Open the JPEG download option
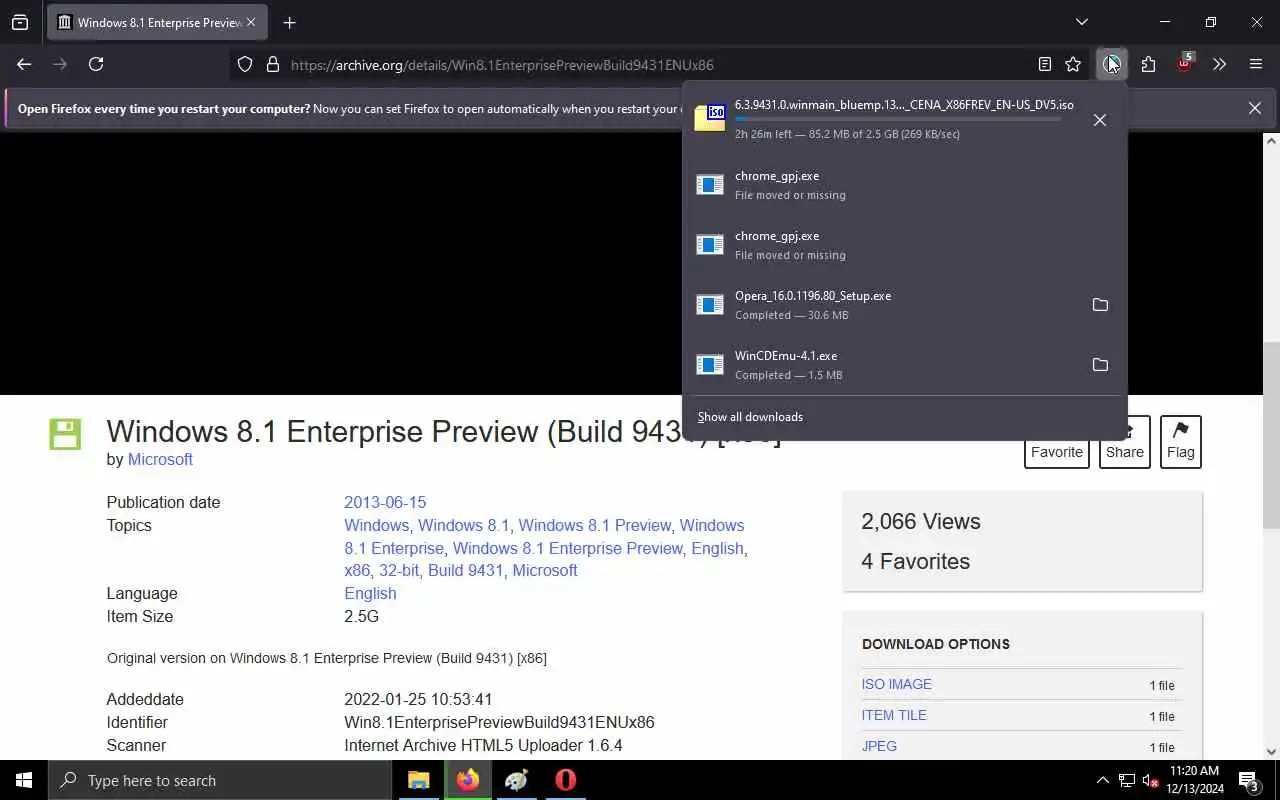The image size is (1280, 800). pyautogui.click(x=879, y=746)
